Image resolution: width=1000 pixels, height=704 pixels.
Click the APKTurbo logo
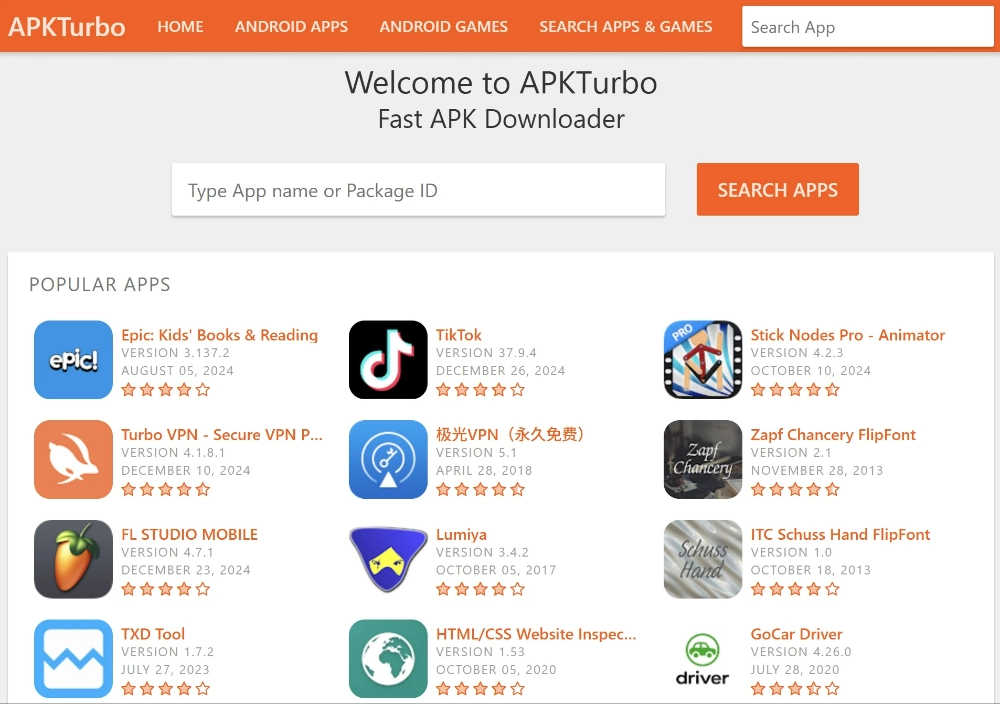64,27
